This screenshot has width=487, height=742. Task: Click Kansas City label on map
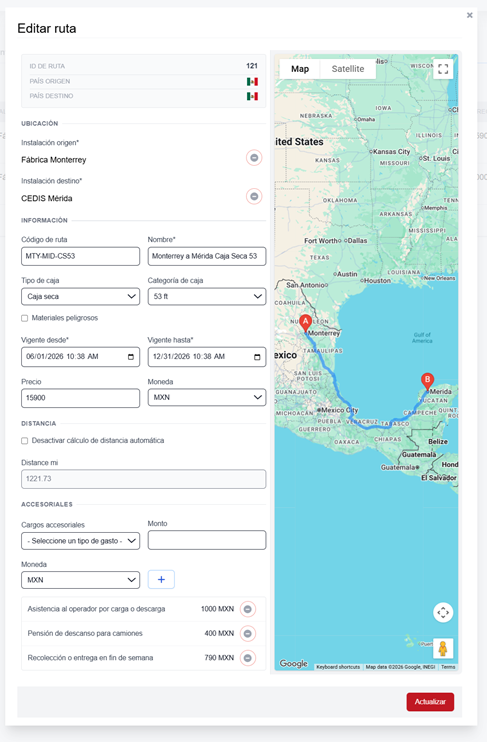(391, 151)
